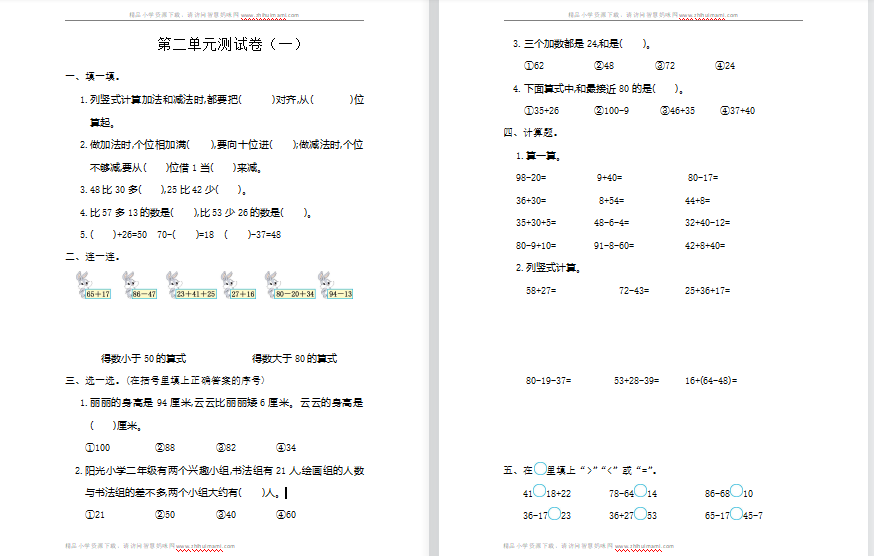Screen dimensions: 874x556
Task: Click the problem 48−6−4=
Action: (611, 223)
